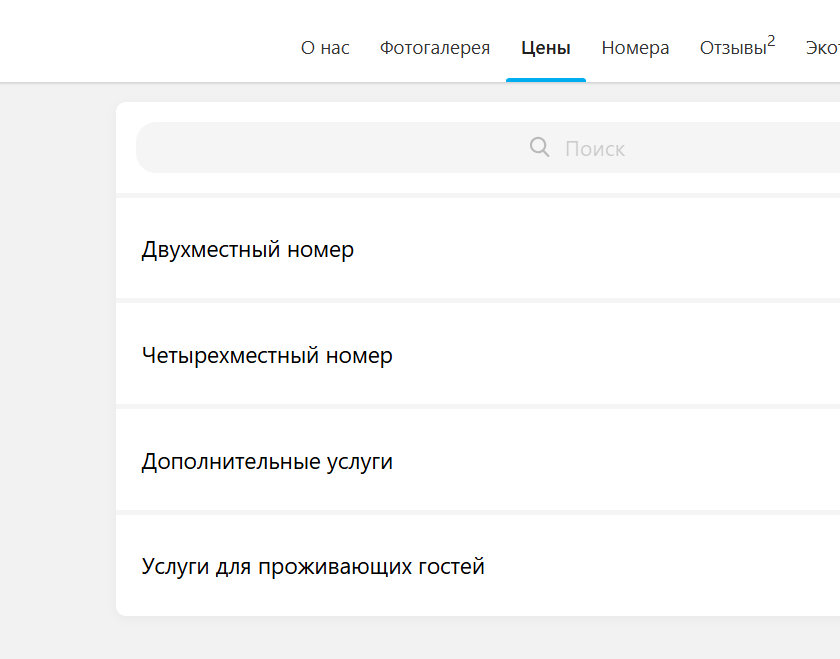Expand the Услуги для проживающих гостей section
Image resolution: width=840 pixels, height=659 pixels.
(x=478, y=566)
